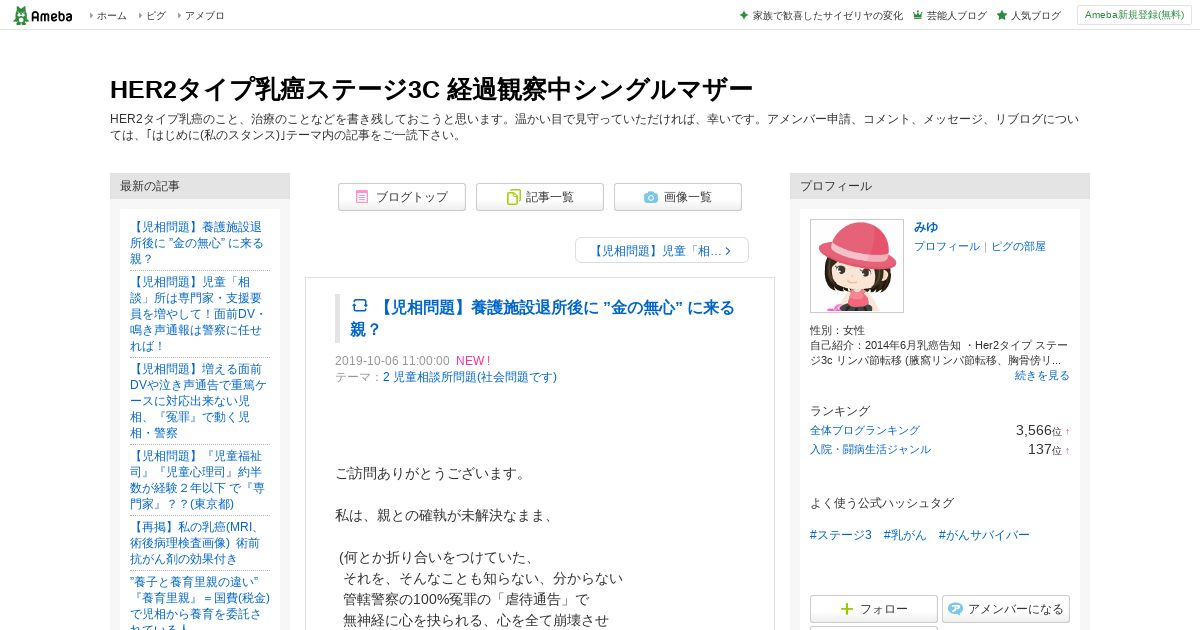Screen dimensions: 1200x630
Task: Open article title 養護施設退所後に "金の無心" に来る親？
Action: tap(542, 318)
